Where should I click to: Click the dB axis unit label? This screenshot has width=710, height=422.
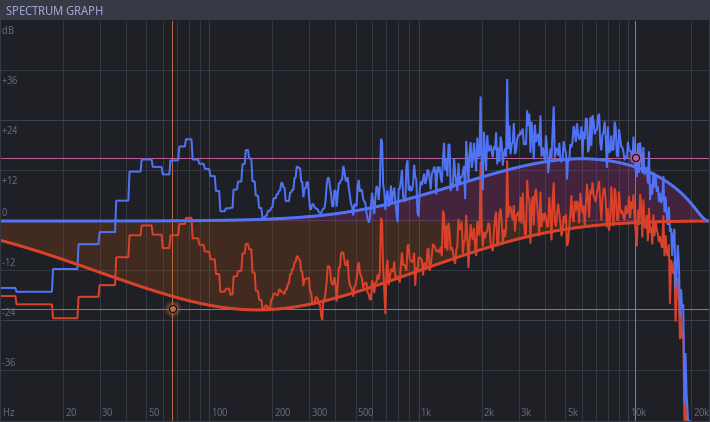(x=8, y=30)
